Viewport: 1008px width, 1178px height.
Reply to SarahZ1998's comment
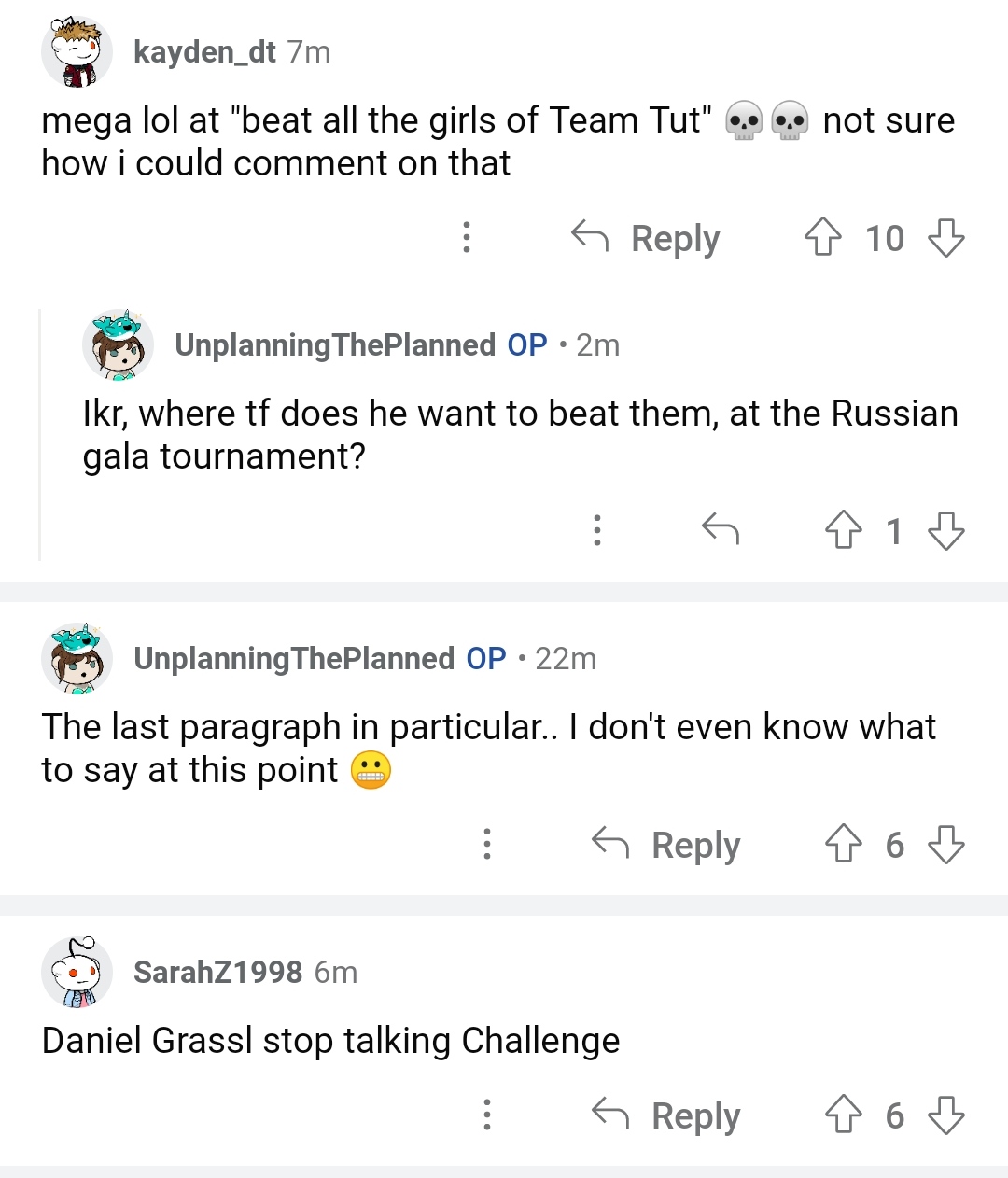666,1115
